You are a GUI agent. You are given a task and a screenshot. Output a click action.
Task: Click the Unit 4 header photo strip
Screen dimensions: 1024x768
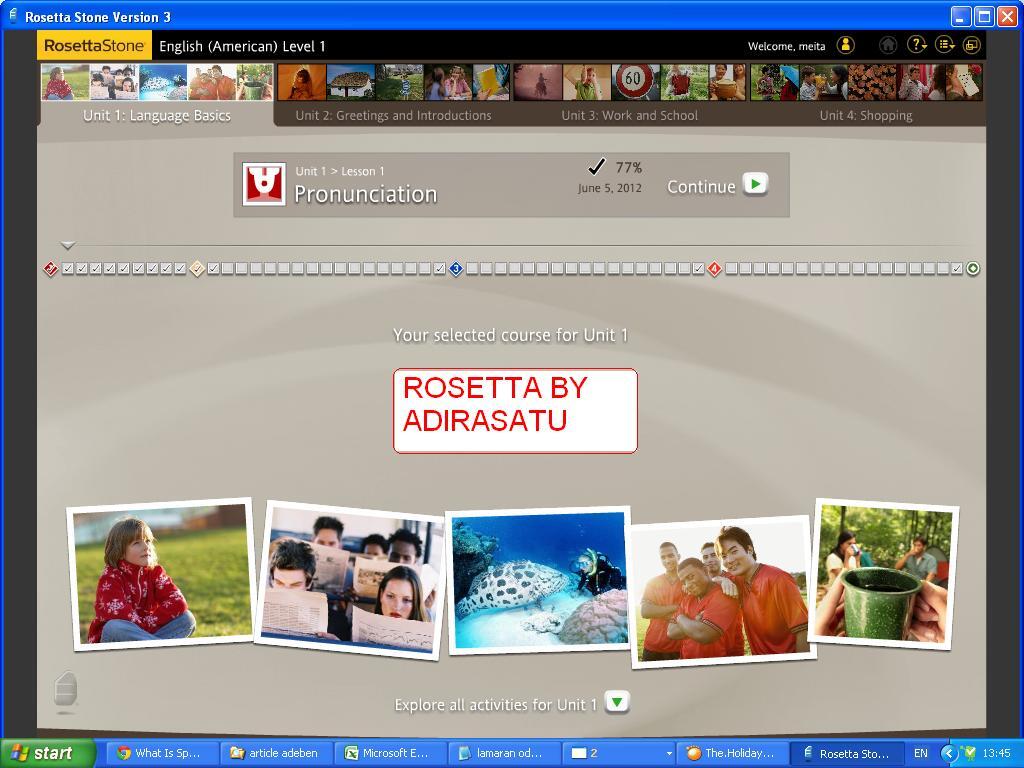coord(866,82)
